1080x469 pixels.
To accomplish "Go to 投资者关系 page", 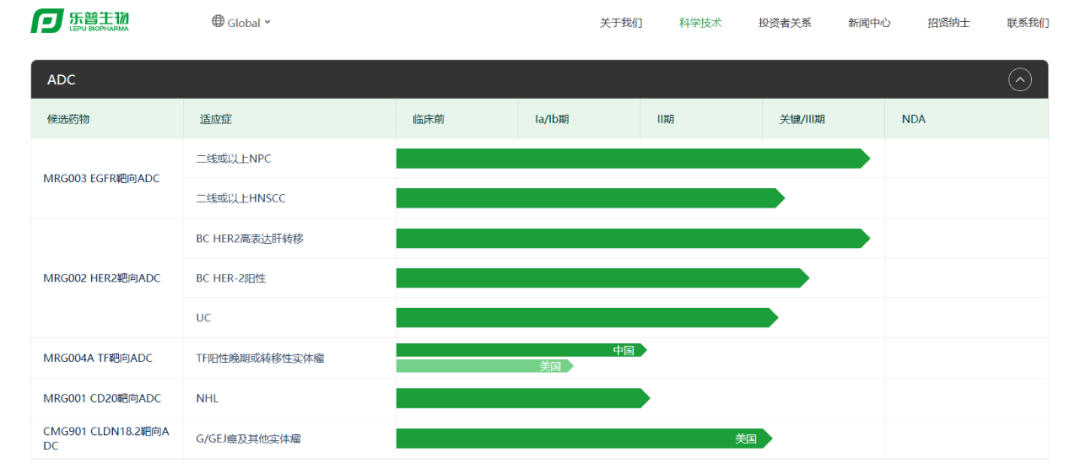I will (784, 23).
